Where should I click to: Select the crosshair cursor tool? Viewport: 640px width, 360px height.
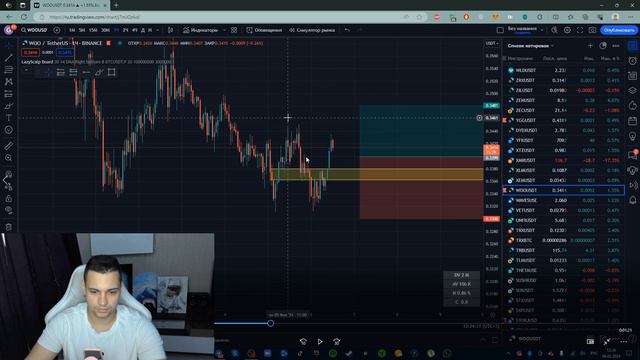9,46
